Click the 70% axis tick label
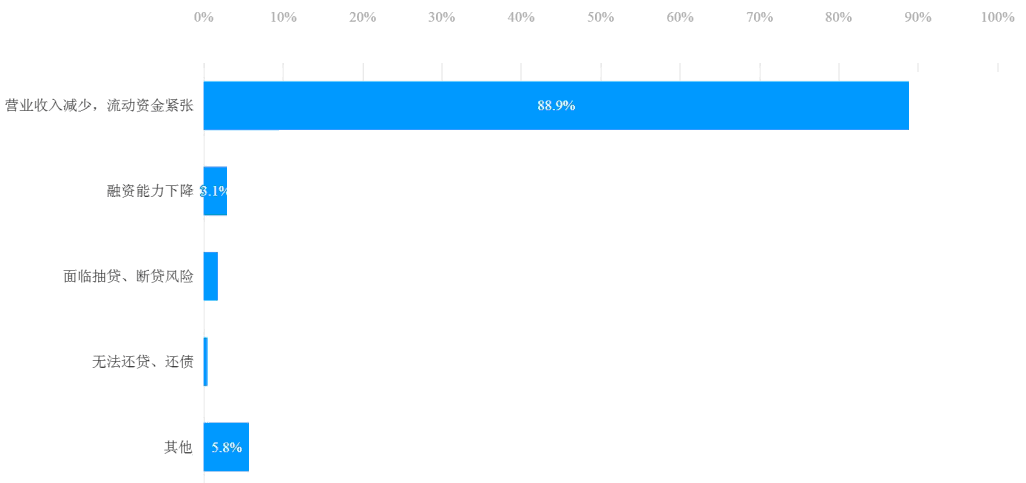Image resolution: width=1026 pixels, height=483 pixels. 760,18
